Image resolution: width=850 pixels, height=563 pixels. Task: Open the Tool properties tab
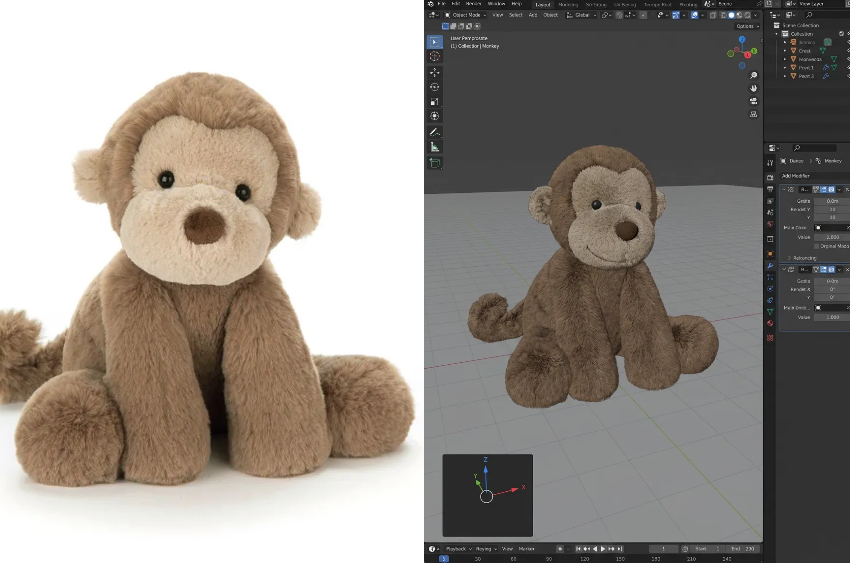(770, 163)
